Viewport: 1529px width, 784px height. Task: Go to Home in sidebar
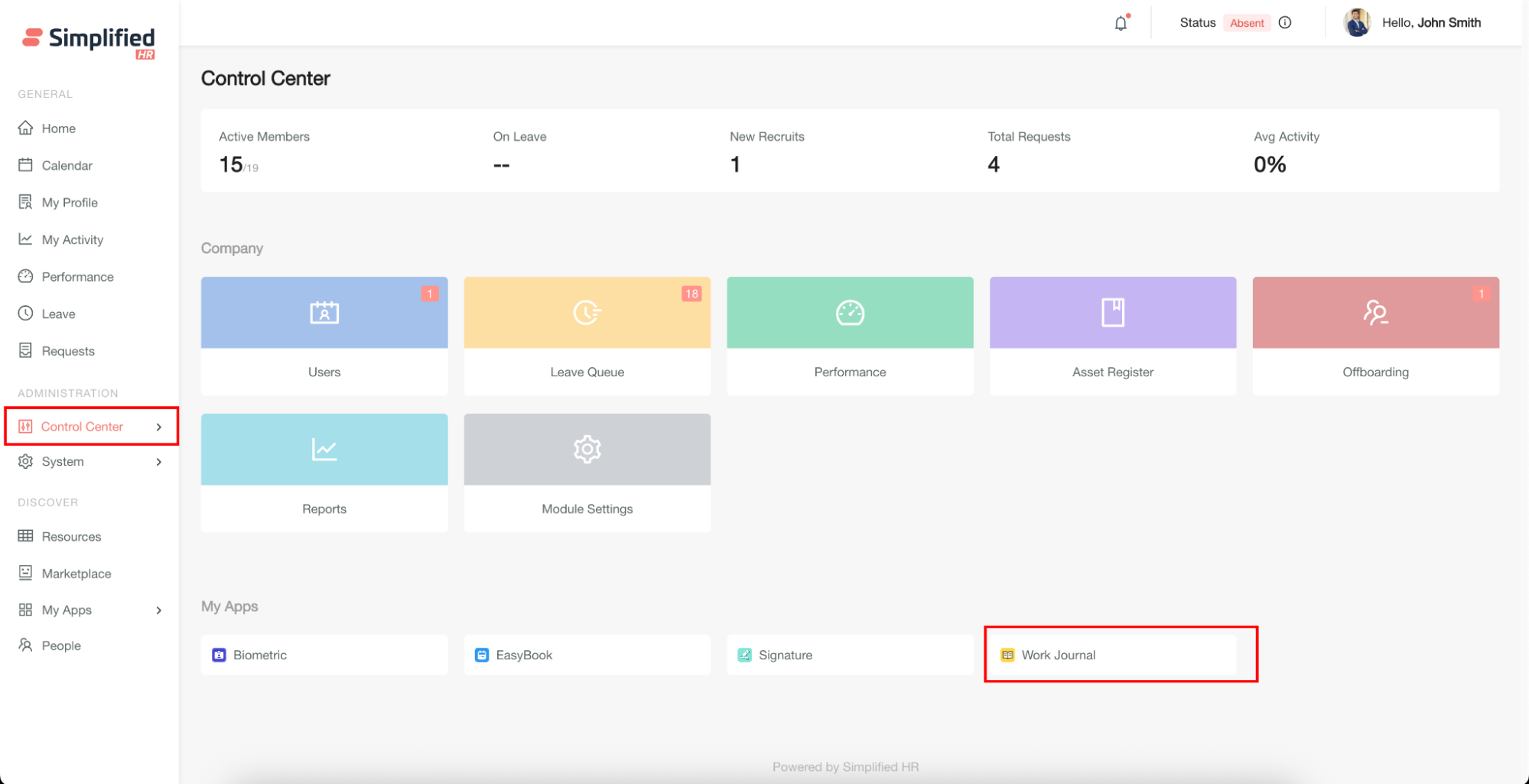58,128
